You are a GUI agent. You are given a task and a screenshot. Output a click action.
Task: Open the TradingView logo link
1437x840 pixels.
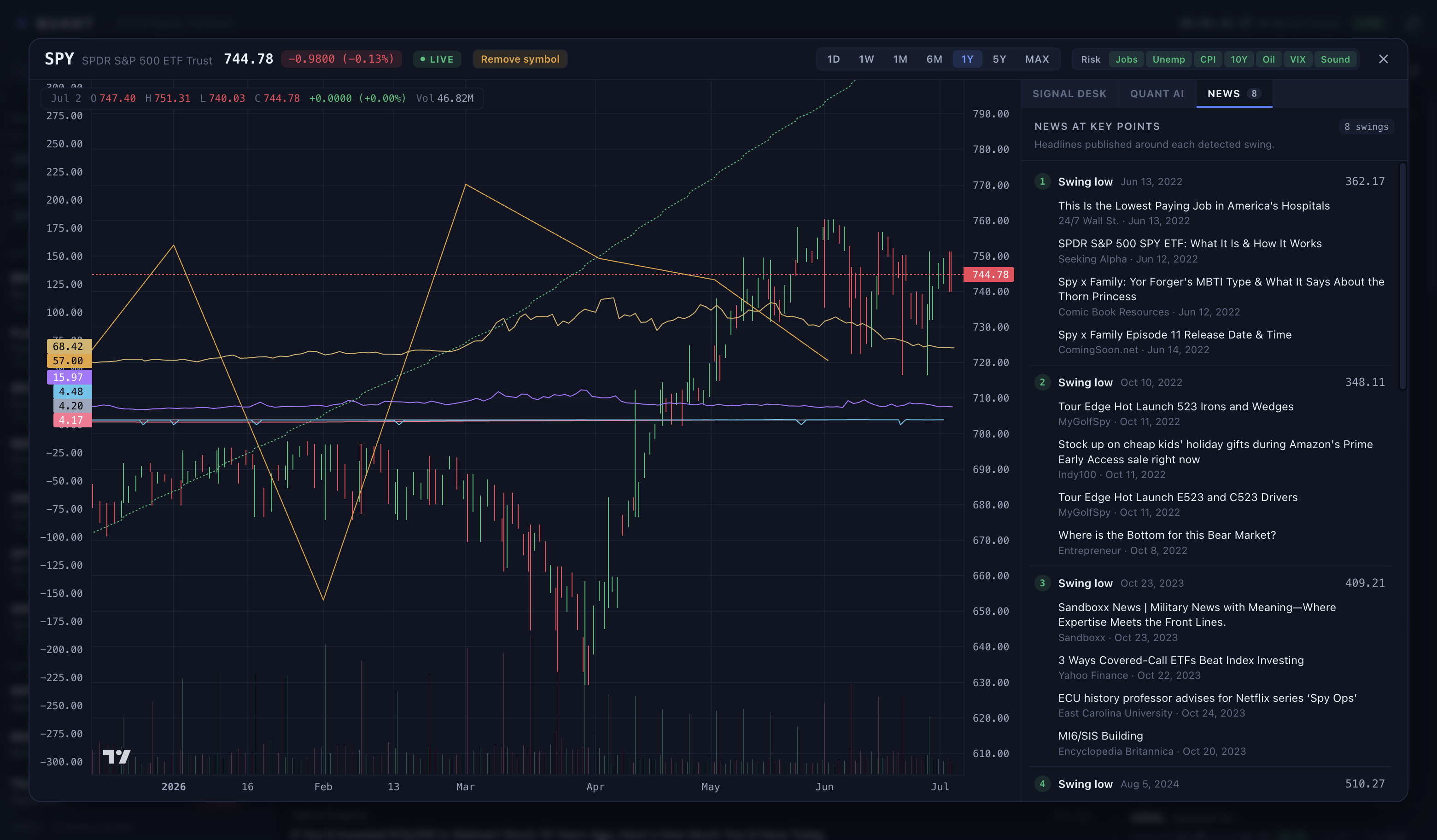(x=117, y=756)
